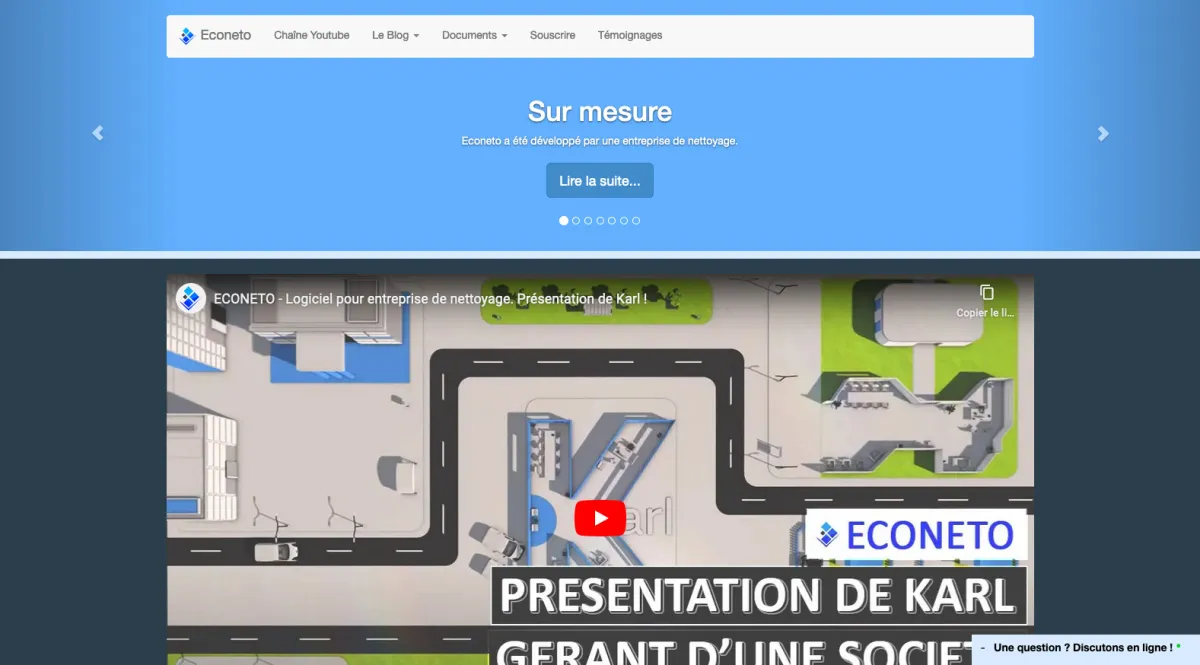Select the first carousel indicator dot
This screenshot has width=1200, height=665.
pos(564,220)
